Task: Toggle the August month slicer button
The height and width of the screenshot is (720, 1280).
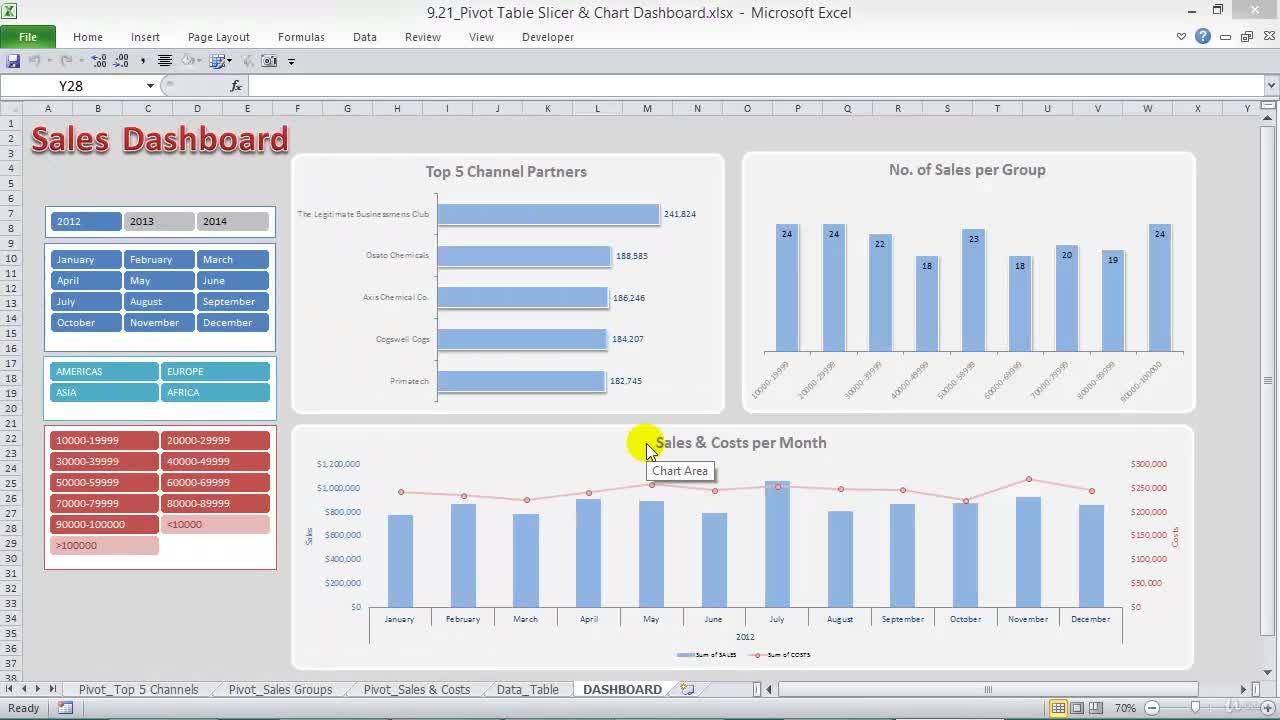Action: point(159,301)
